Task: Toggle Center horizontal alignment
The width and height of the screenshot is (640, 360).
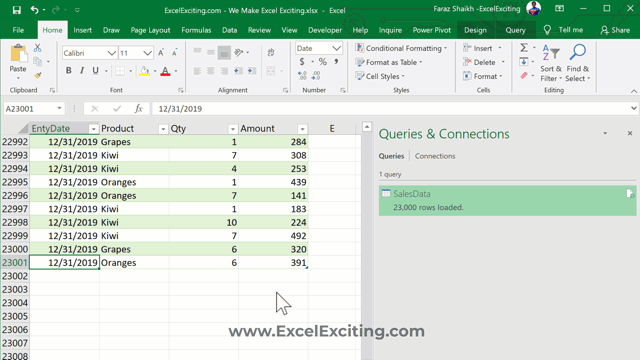Action: coord(211,71)
